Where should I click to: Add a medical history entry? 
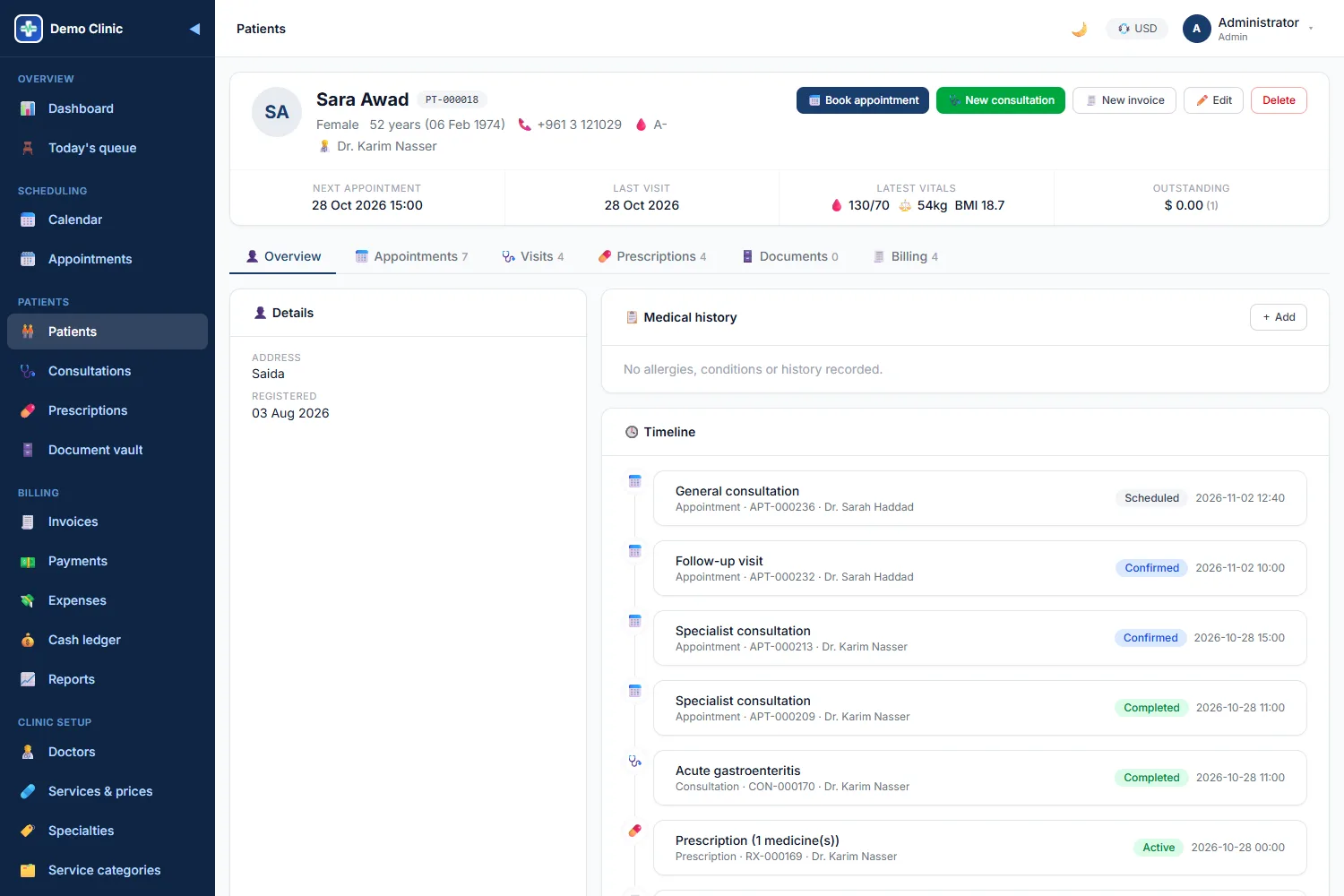click(1279, 317)
